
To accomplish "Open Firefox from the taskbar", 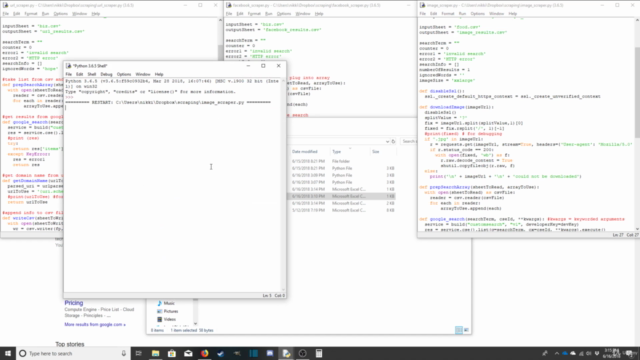I will 204,353.
